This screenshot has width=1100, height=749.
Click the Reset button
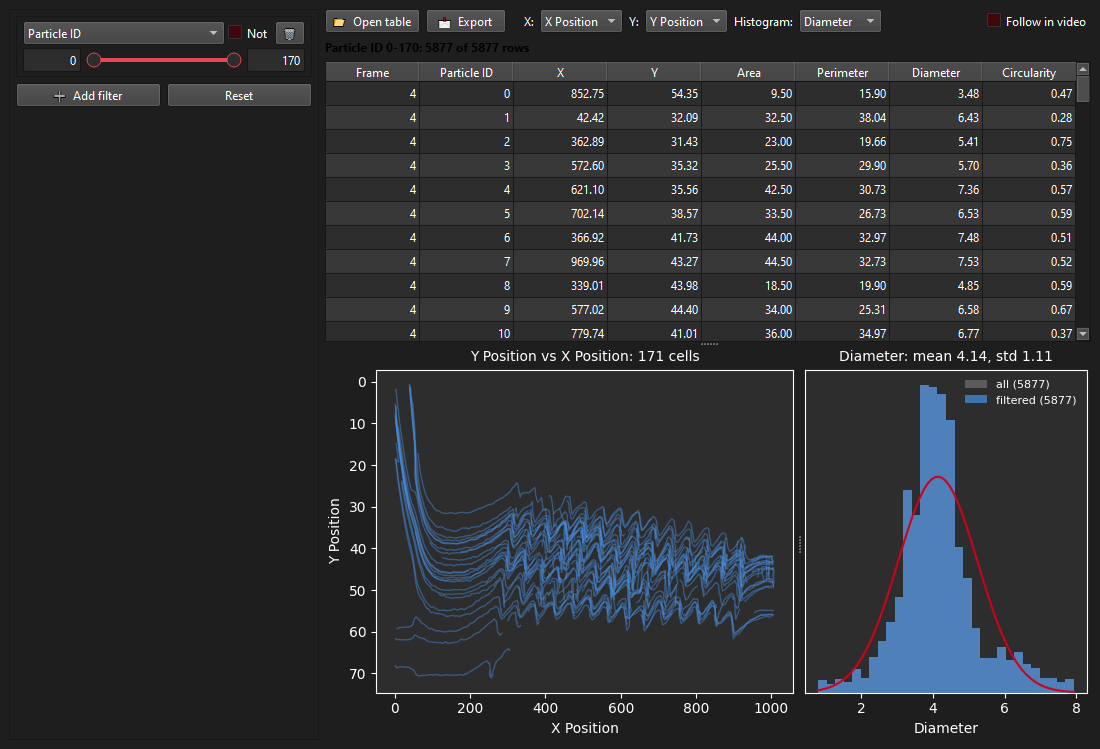pyautogui.click(x=239, y=95)
